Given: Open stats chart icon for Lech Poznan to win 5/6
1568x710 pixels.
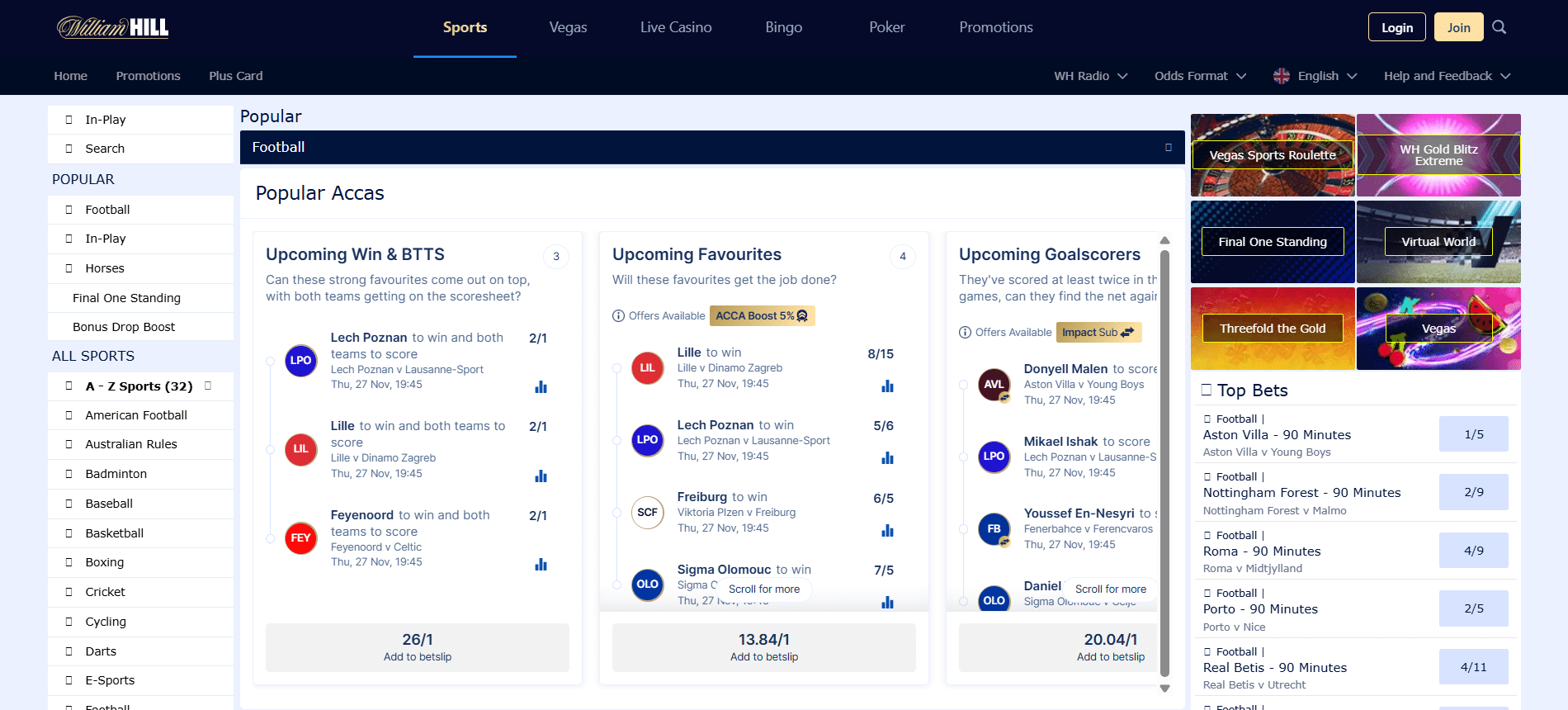Looking at the screenshot, I should tap(887, 458).
